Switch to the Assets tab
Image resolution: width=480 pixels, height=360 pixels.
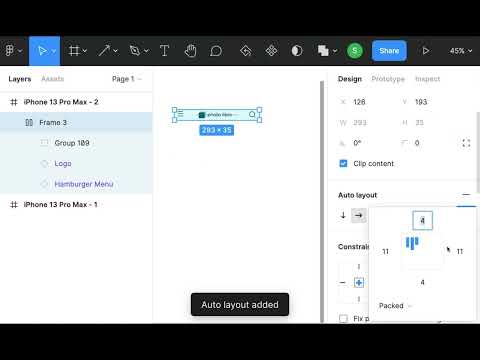pyautogui.click(x=53, y=79)
